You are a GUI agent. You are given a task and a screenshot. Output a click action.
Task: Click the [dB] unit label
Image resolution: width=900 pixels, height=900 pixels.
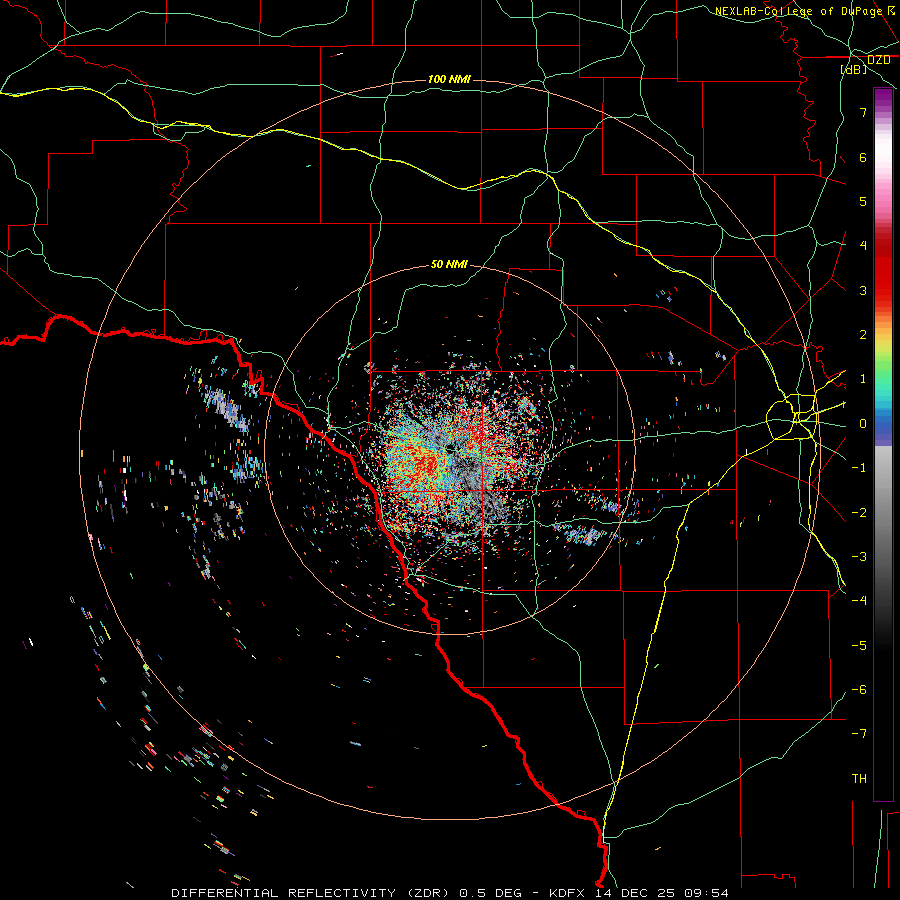[854, 69]
